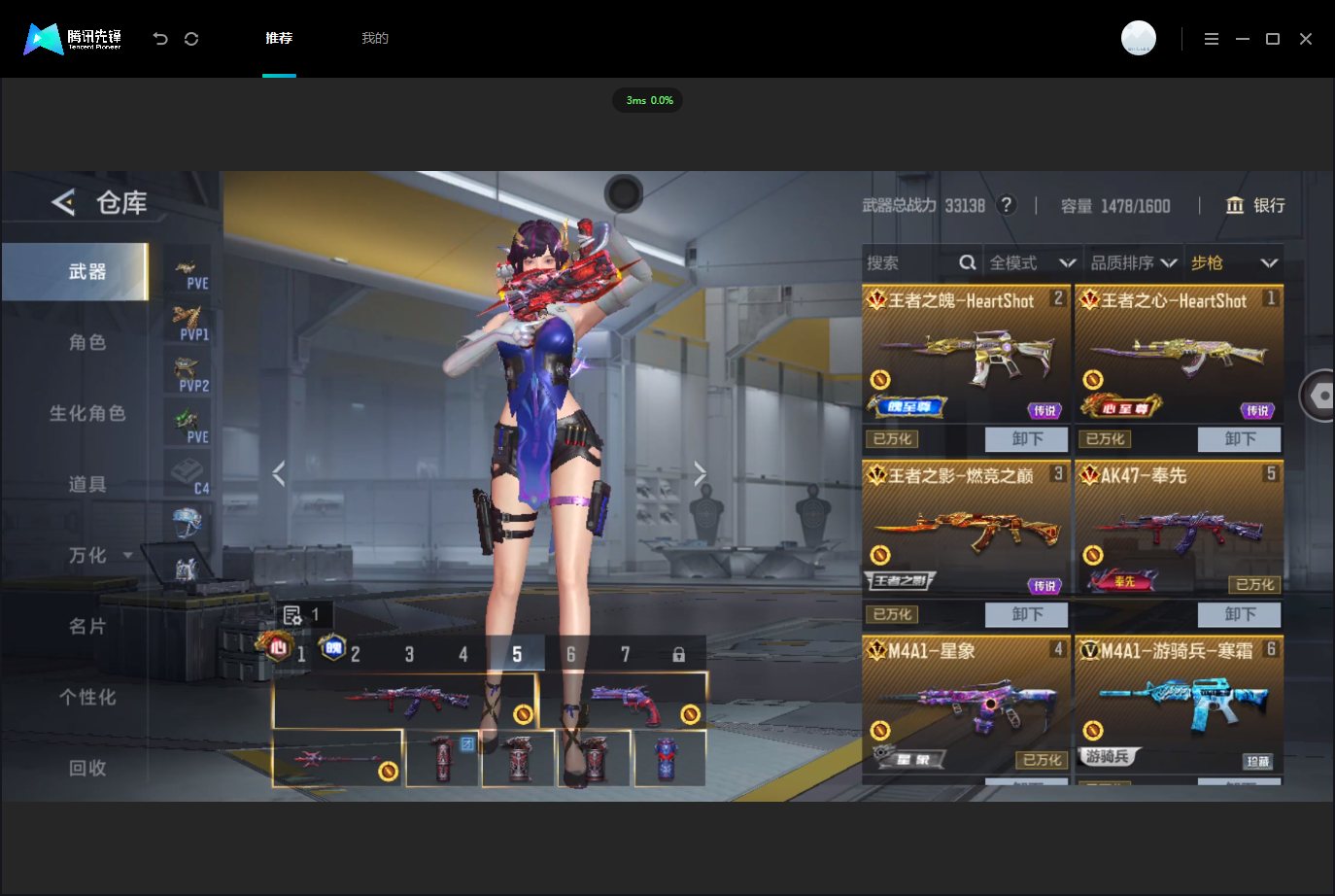Viewport: 1335px width, 896px height.
Task: Click 卸下 under AK47-奉先
Action: point(1240,614)
